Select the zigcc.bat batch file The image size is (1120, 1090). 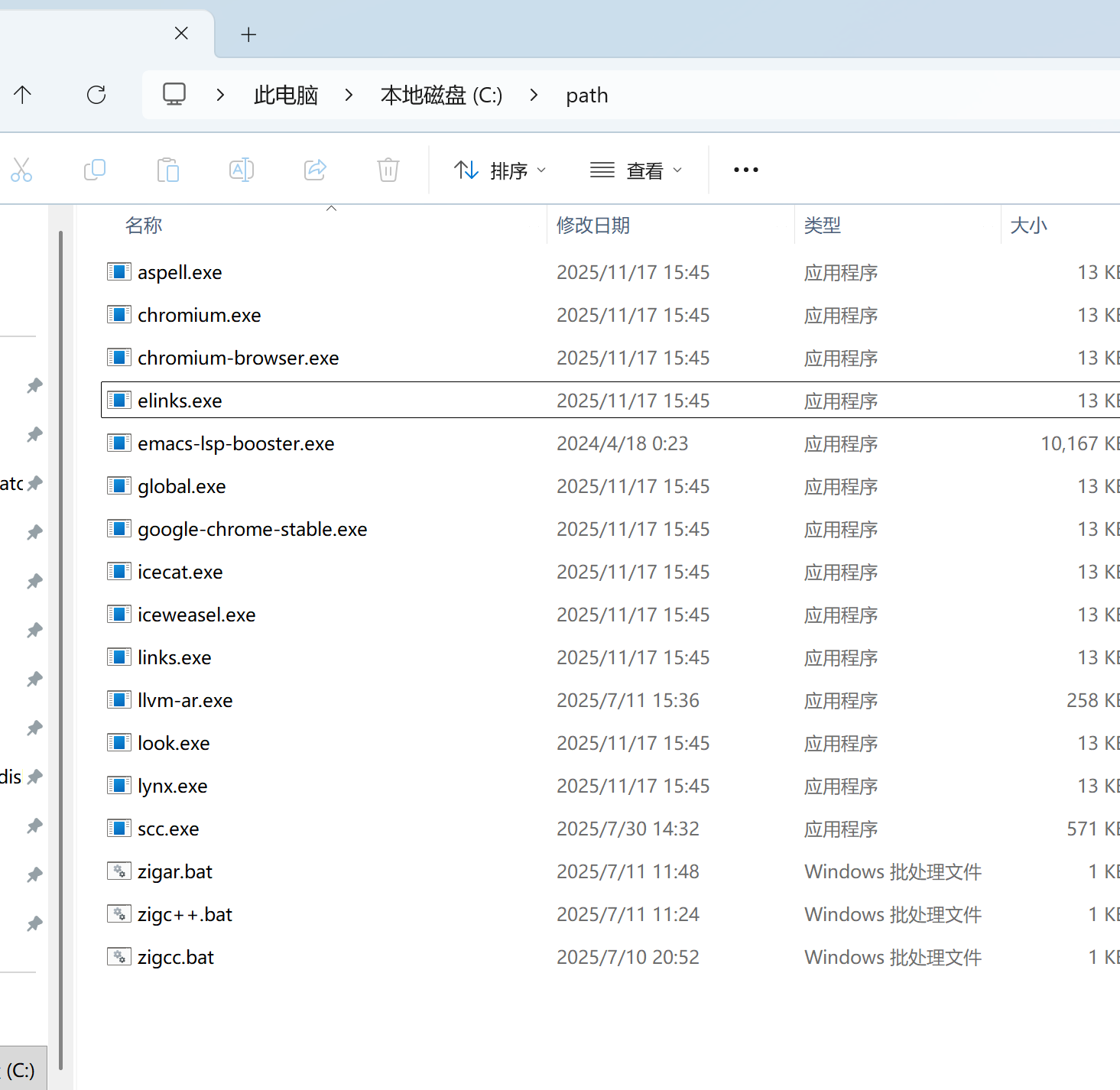tap(176, 957)
